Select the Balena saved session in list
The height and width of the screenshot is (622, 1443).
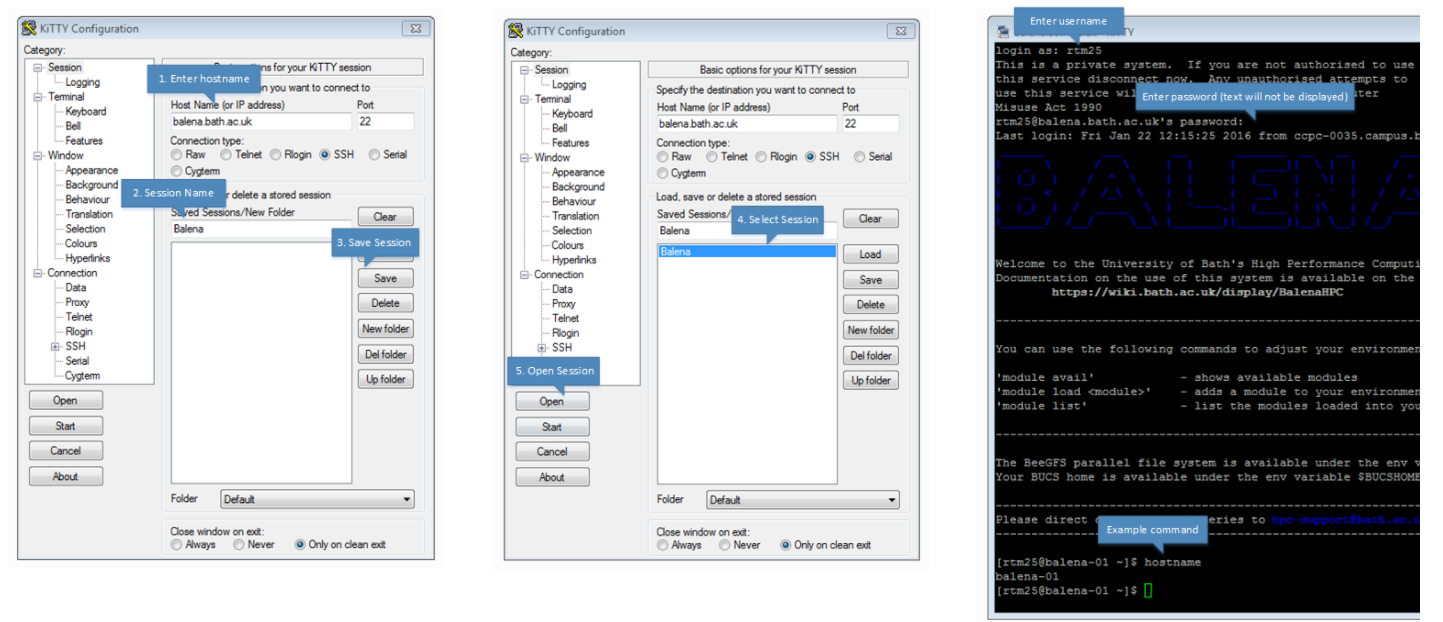coord(747,252)
